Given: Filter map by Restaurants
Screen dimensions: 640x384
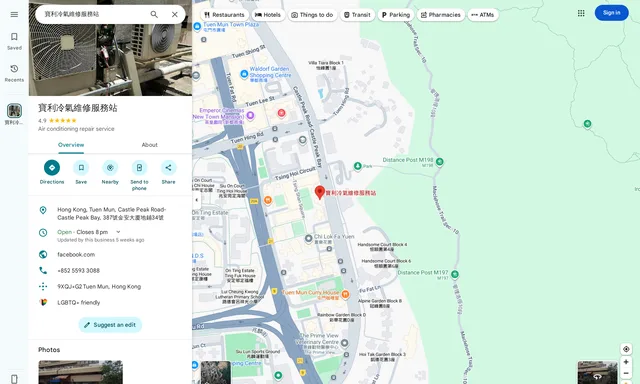Looking at the screenshot, I should tap(224, 15).
